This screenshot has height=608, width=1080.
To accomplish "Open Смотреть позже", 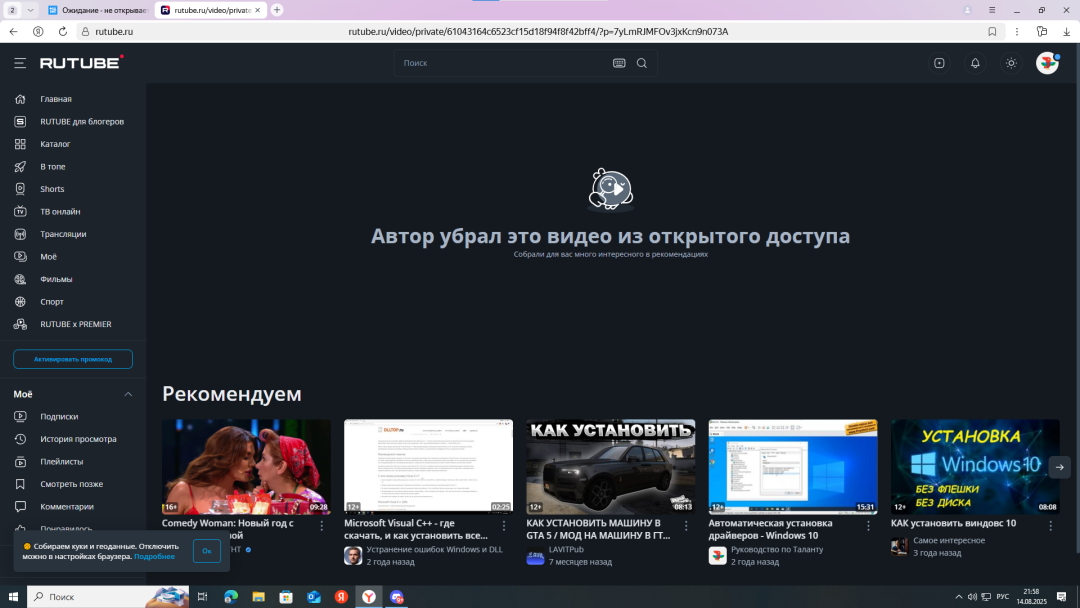I will pyautogui.click(x=73, y=484).
